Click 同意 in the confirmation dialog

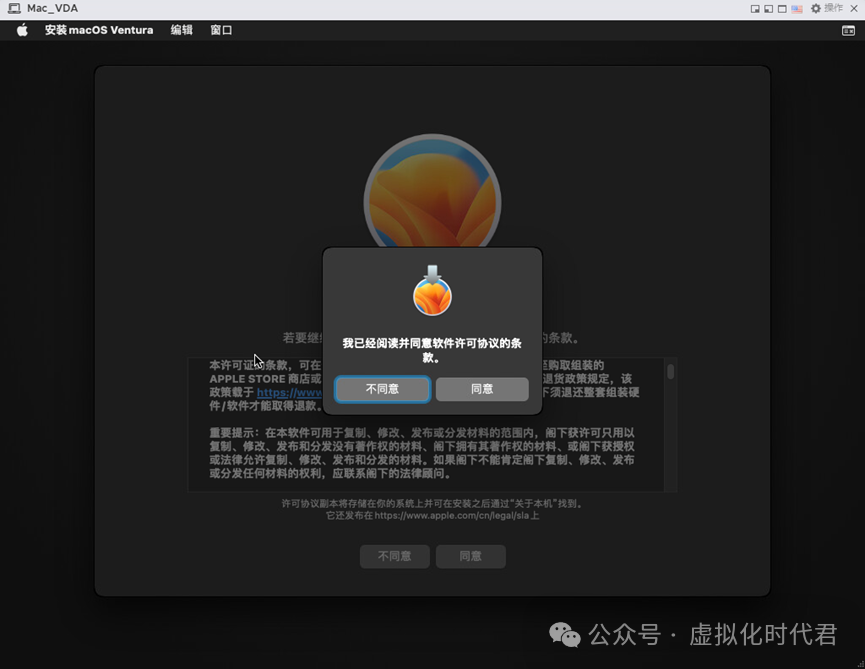[482, 389]
